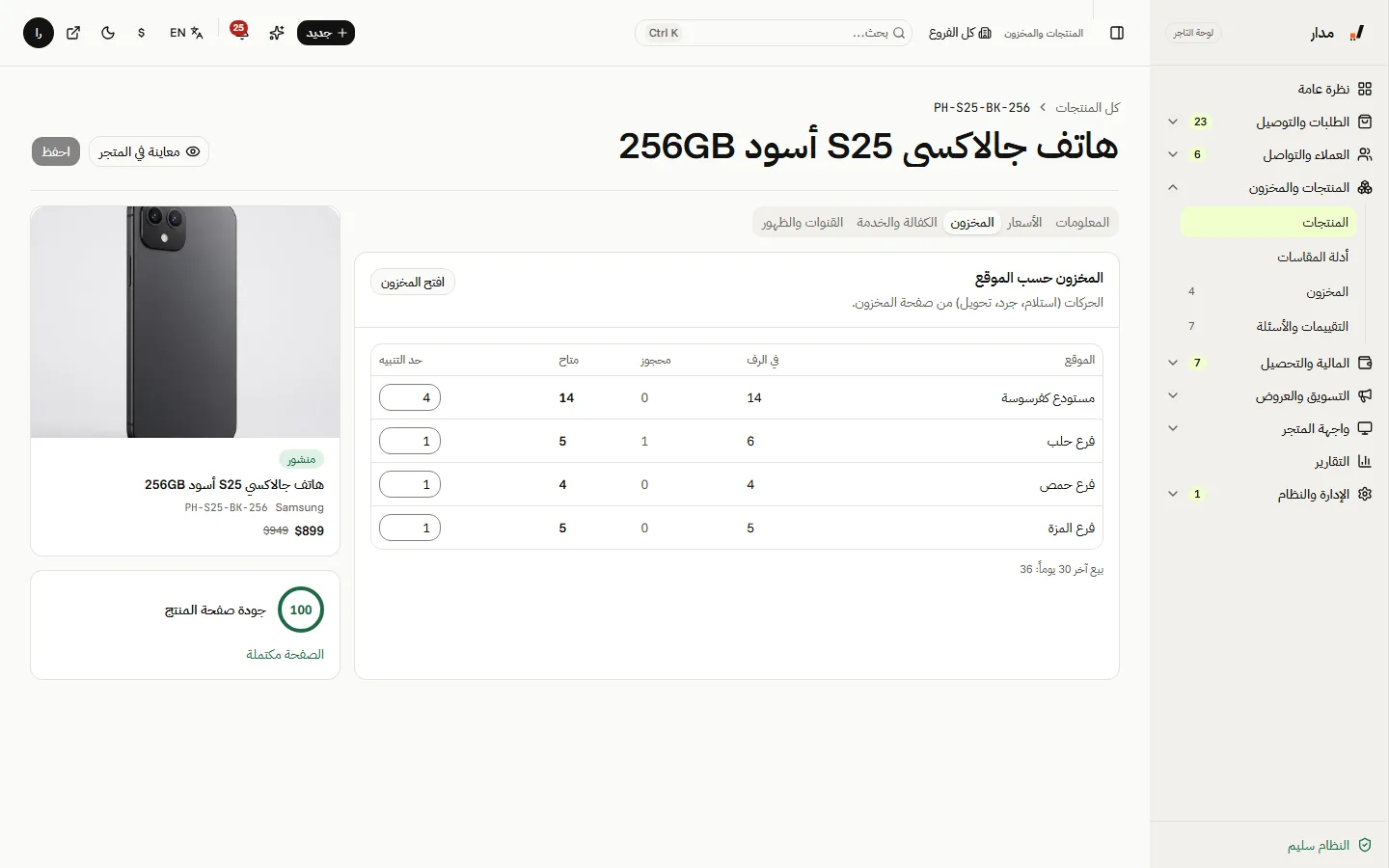Switch to المعلومات tab
Screen dimensions: 1389x868
point(1082,222)
